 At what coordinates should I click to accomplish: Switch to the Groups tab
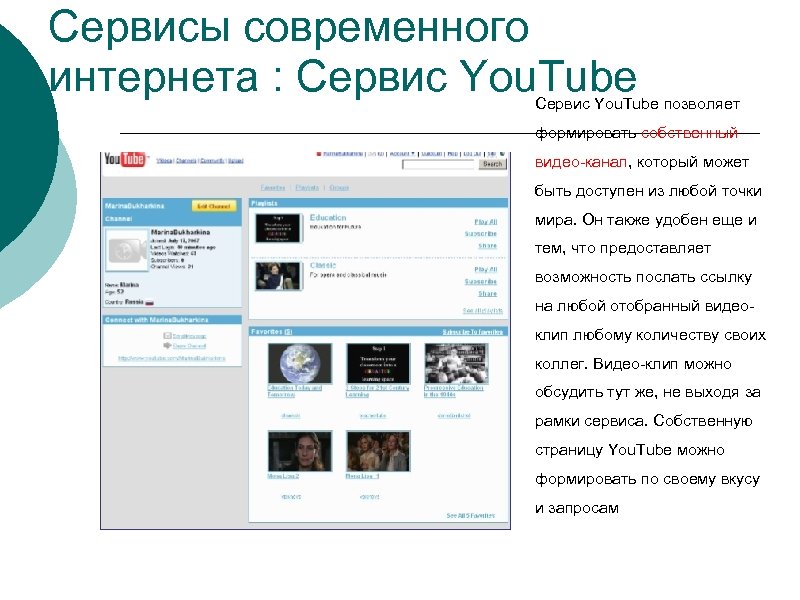click(339, 187)
